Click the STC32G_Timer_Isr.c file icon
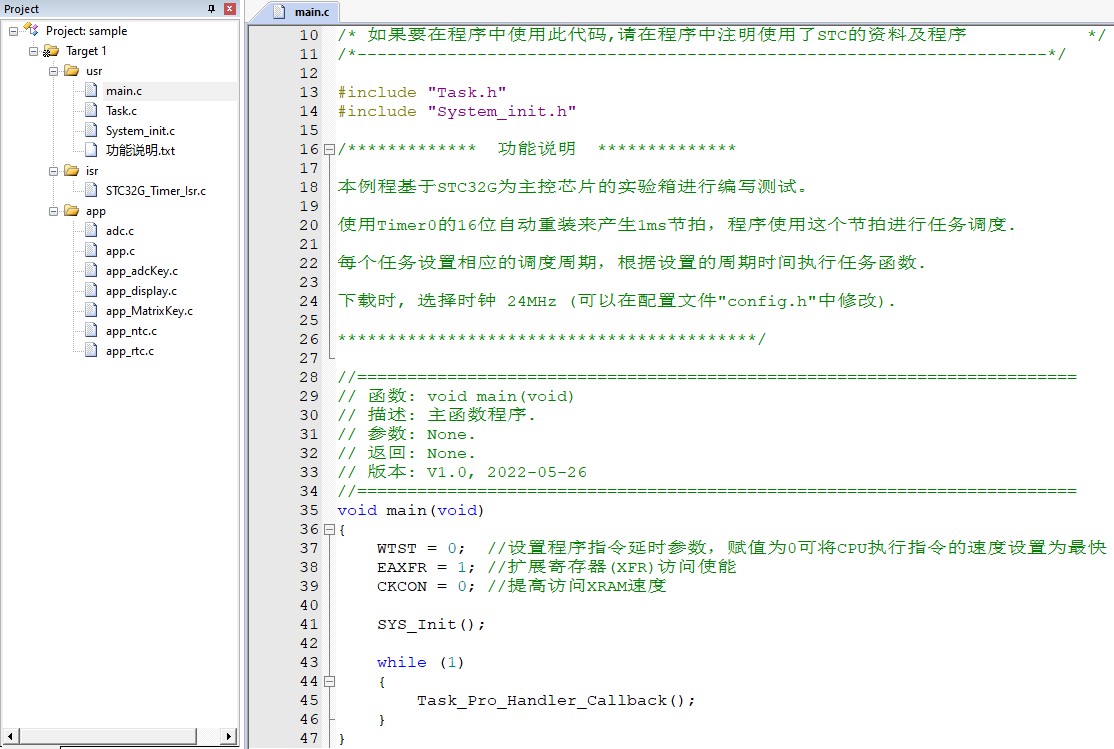This screenshot has width=1114, height=749. tap(91, 190)
